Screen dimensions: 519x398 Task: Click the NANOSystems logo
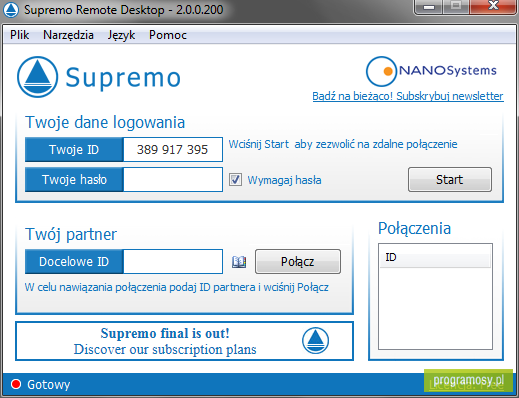coord(431,71)
